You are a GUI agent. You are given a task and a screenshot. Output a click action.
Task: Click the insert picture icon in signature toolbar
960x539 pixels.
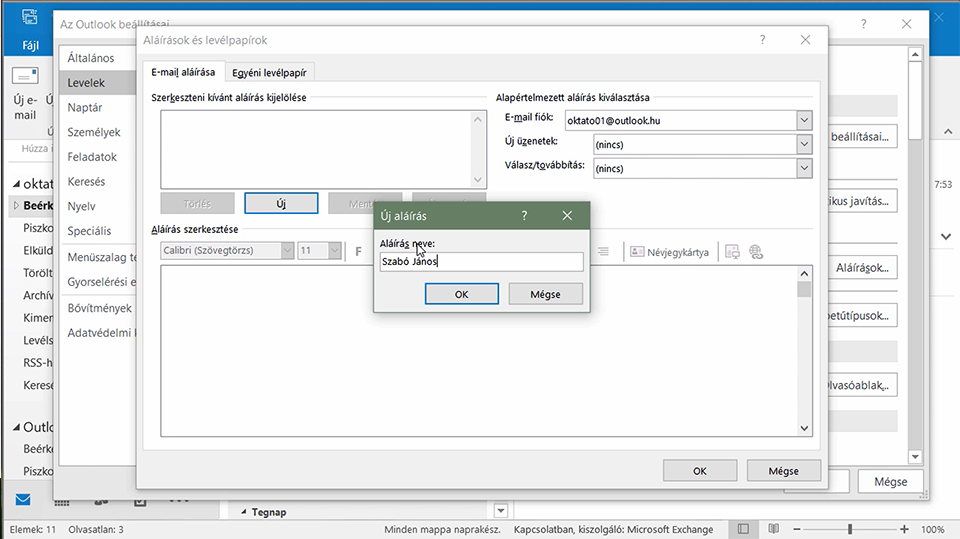[732, 252]
